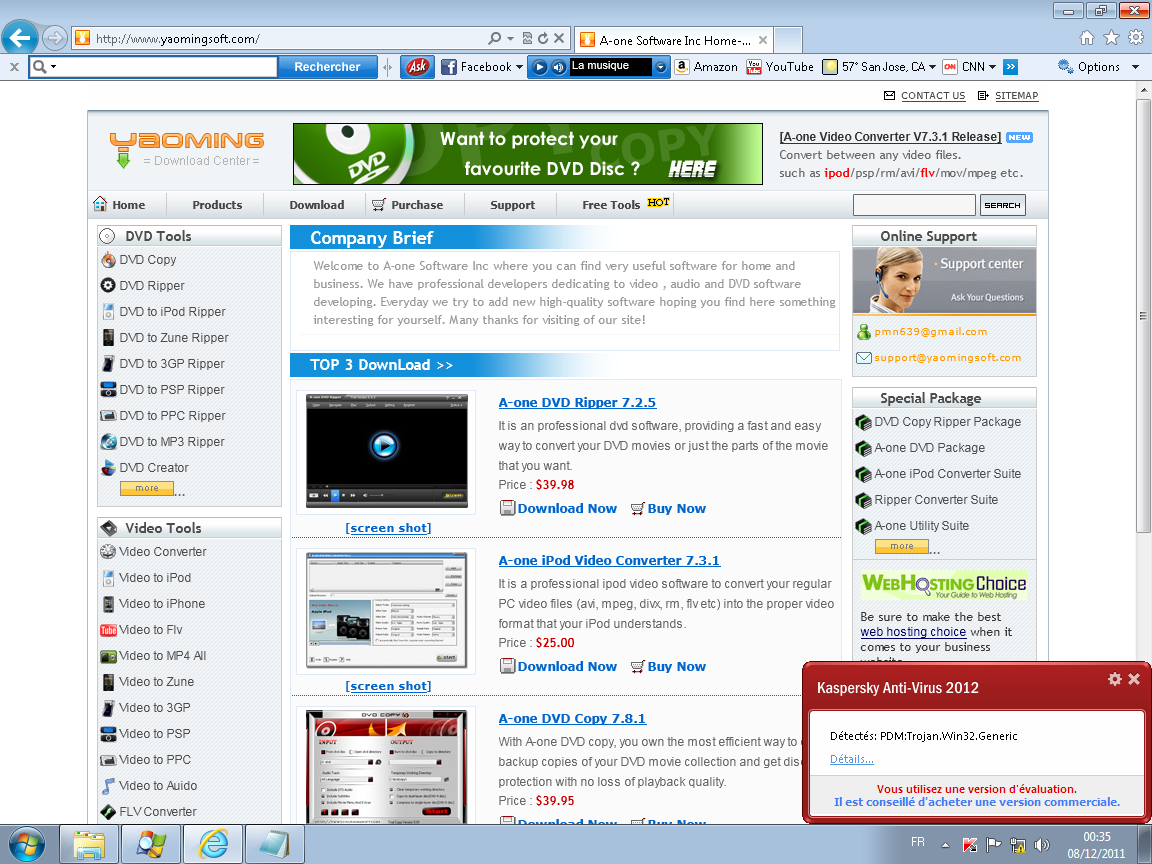Click the stop loading X in address bar

pyautogui.click(x=559, y=38)
